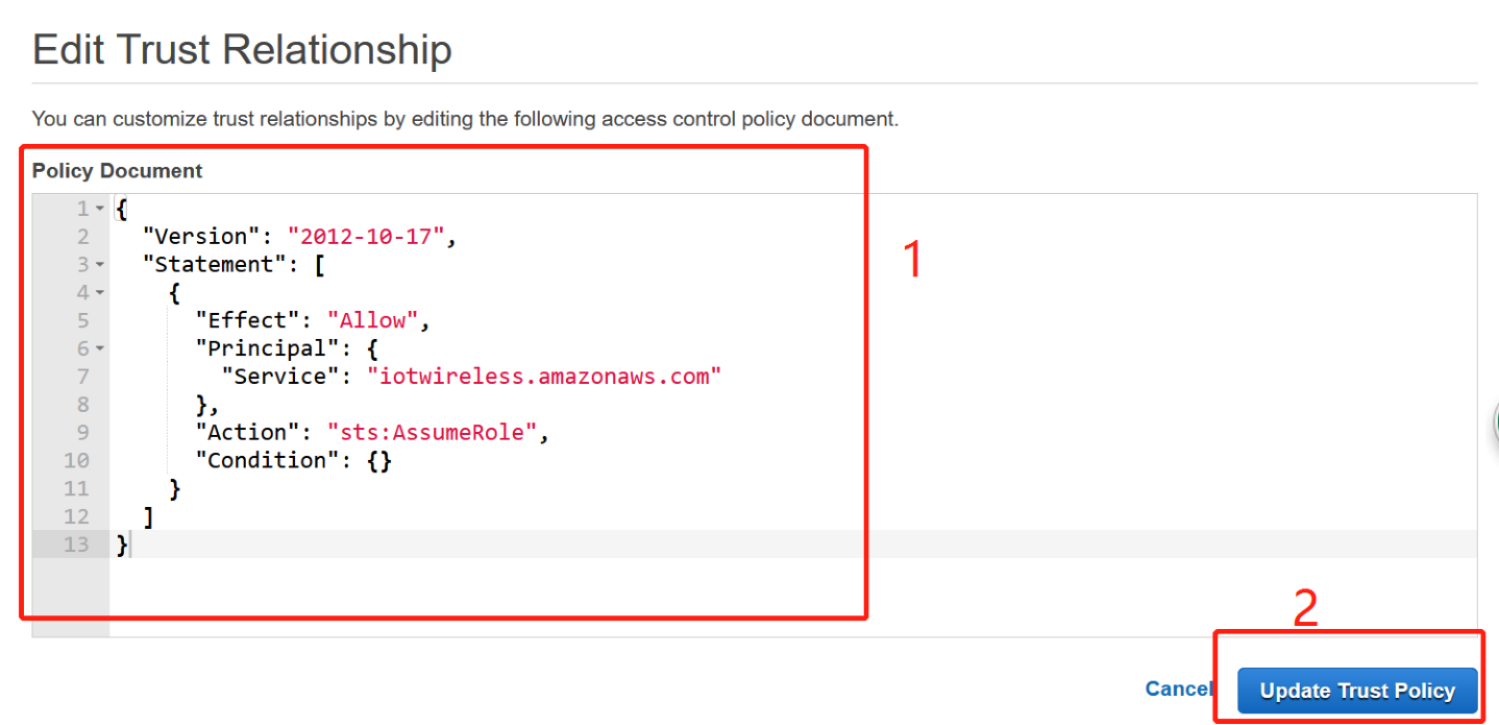The width and height of the screenshot is (1499, 725).
Task: Click the "Version" key in the editor
Action: click(x=203, y=237)
